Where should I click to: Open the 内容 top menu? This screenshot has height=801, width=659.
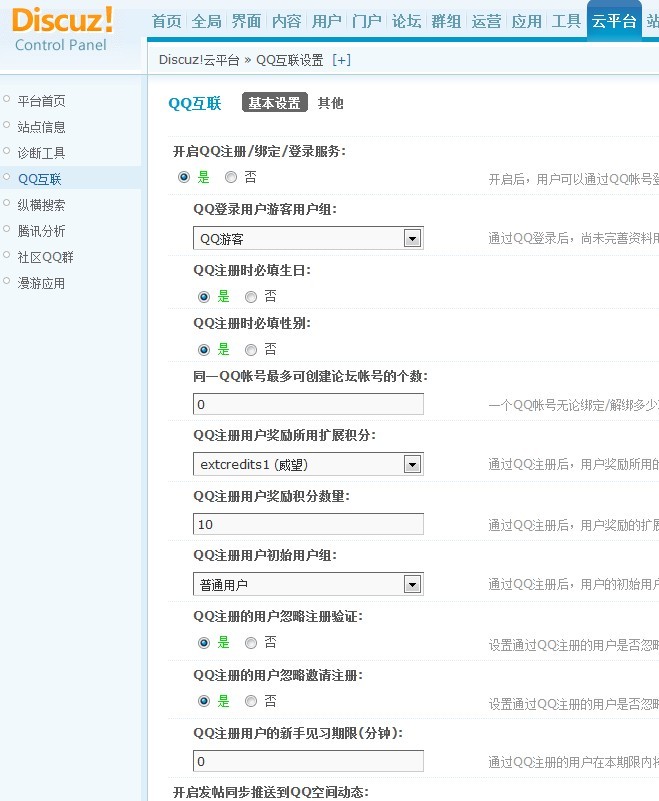286,21
